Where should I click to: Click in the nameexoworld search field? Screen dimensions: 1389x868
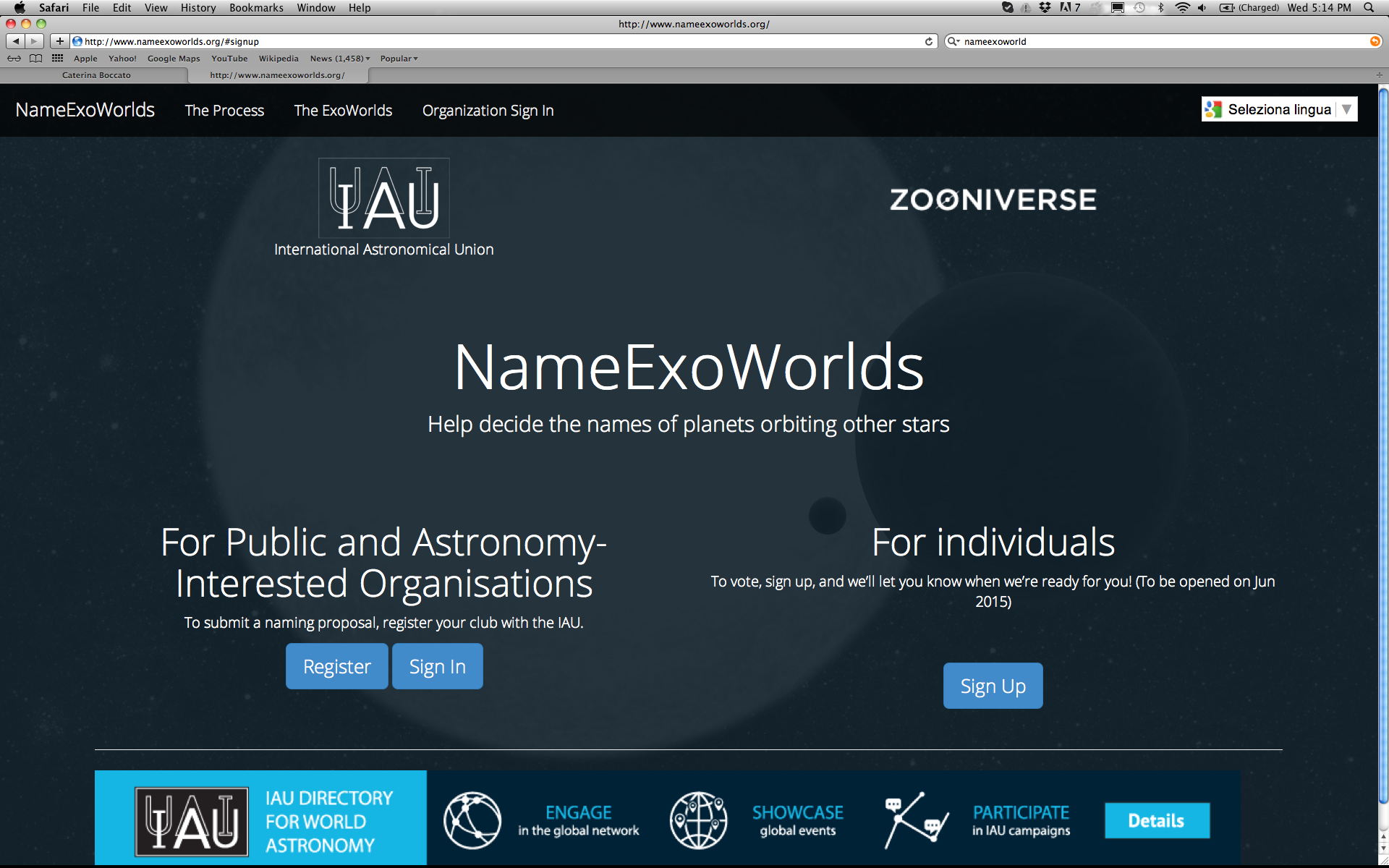click(1157, 41)
